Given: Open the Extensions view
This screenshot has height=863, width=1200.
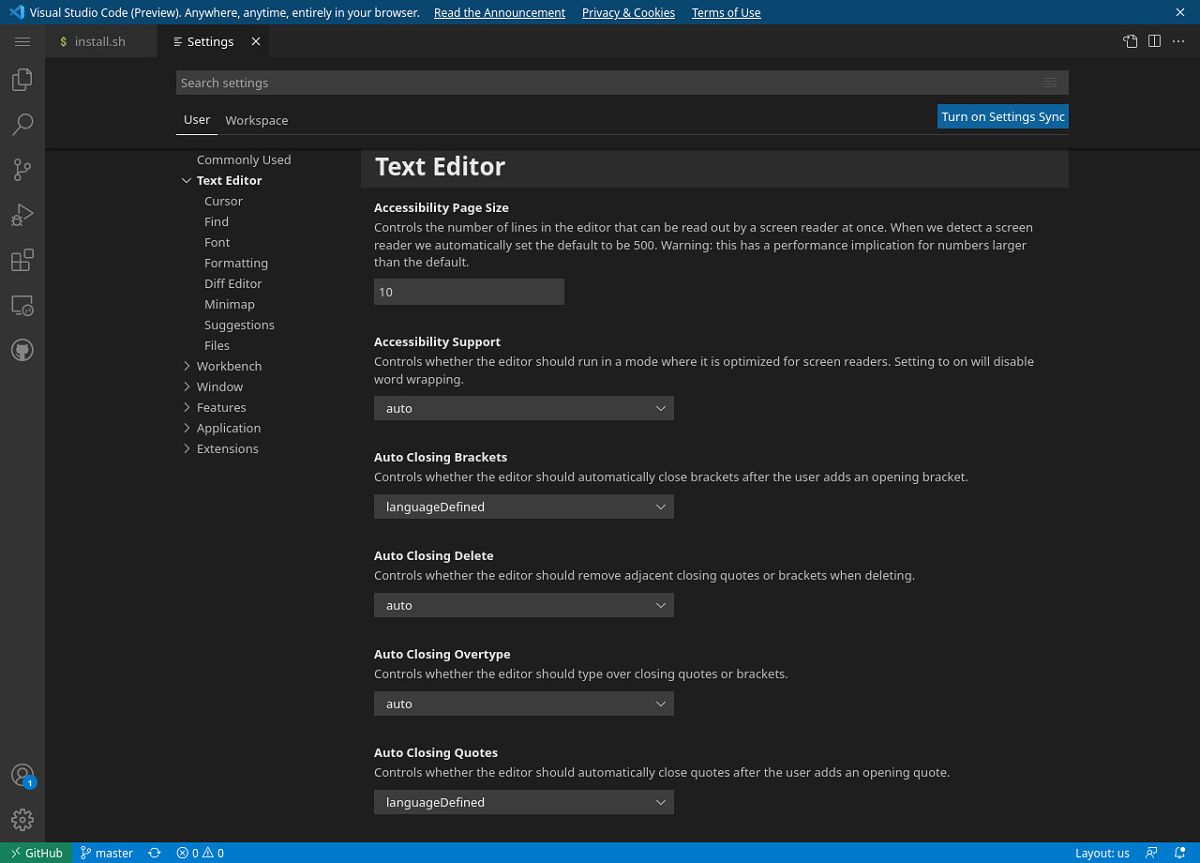Looking at the screenshot, I should [x=22, y=261].
